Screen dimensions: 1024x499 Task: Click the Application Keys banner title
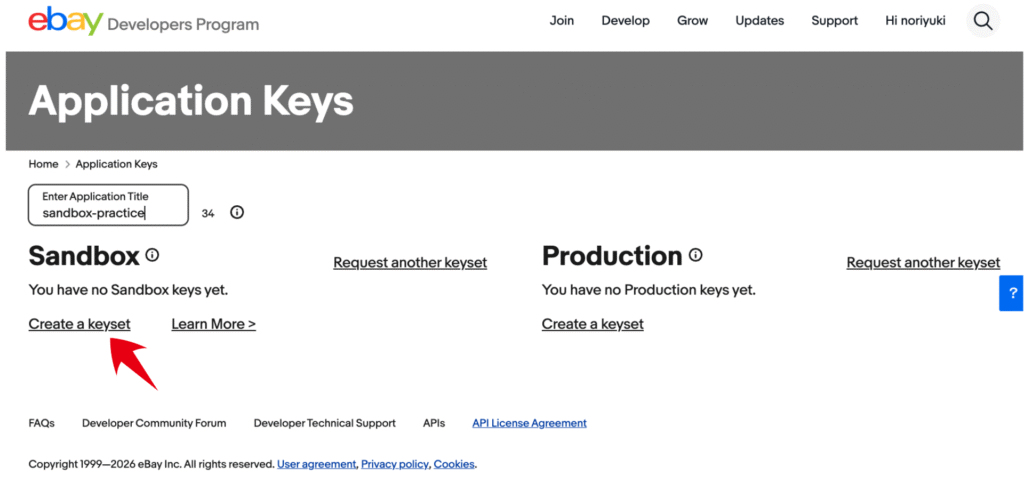point(191,101)
